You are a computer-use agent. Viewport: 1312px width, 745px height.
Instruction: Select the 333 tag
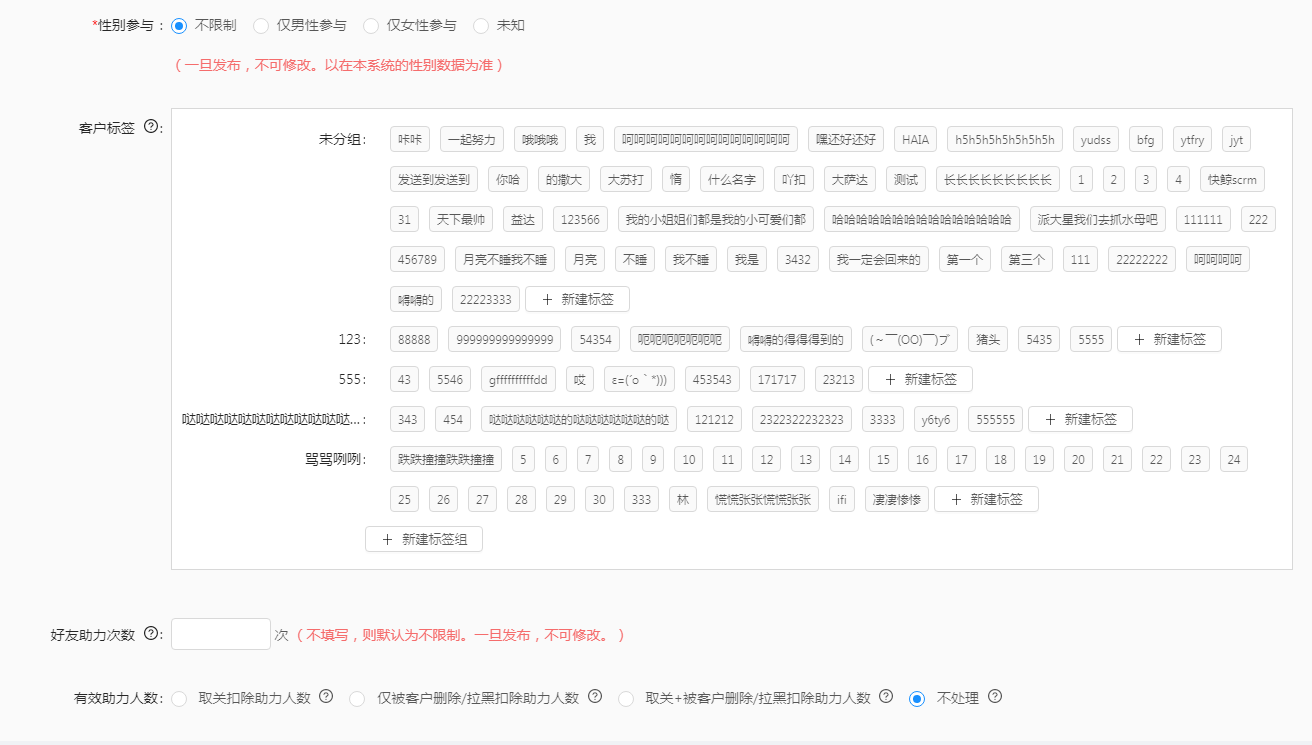(x=641, y=499)
